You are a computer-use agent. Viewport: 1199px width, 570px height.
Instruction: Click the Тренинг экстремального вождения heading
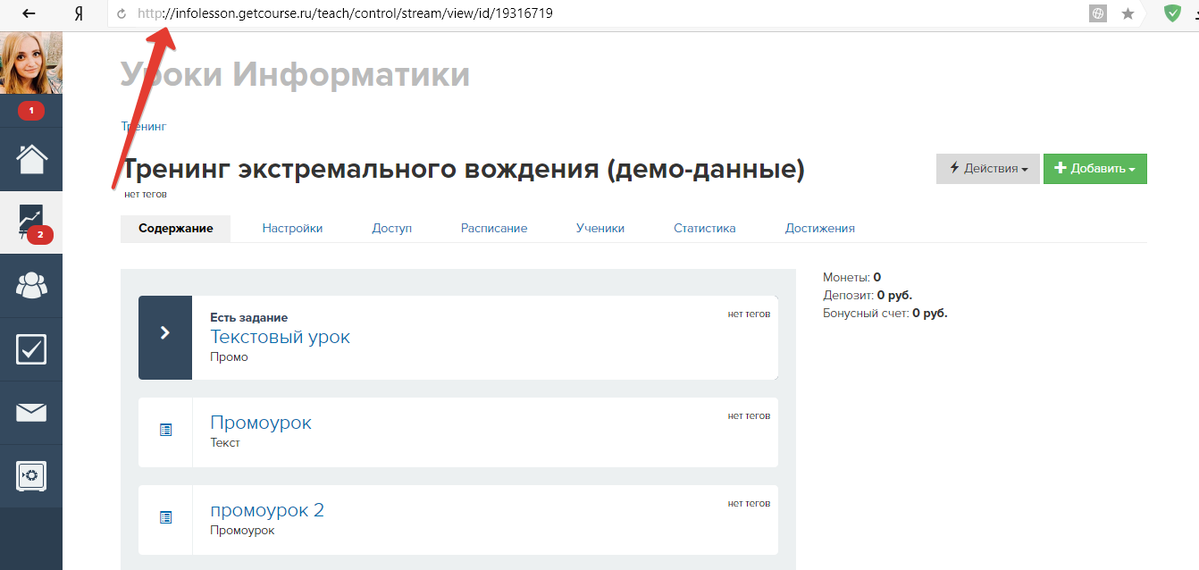(463, 171)
